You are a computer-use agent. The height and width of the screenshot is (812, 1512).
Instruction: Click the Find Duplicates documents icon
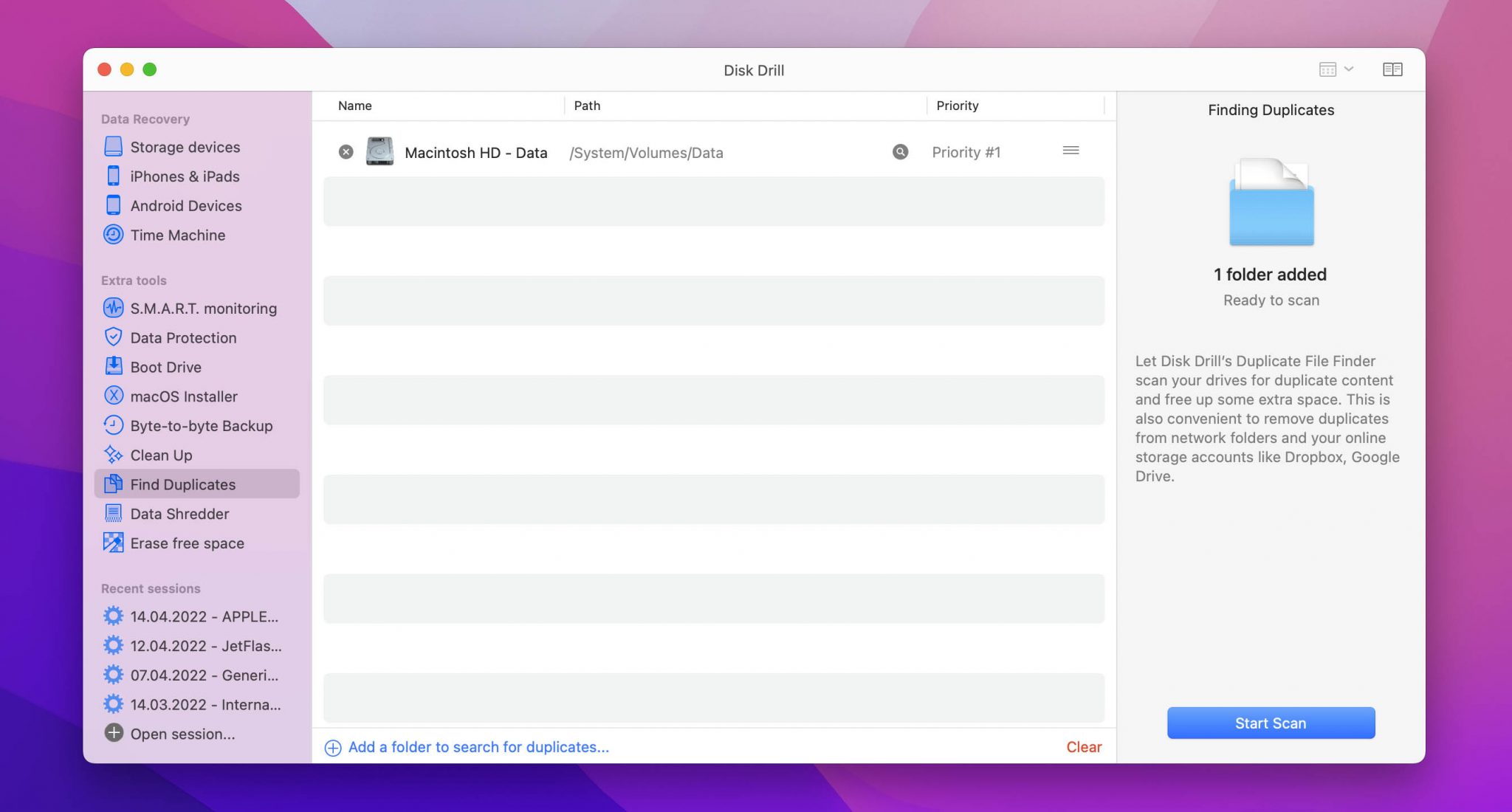click(x=113, y=484)
